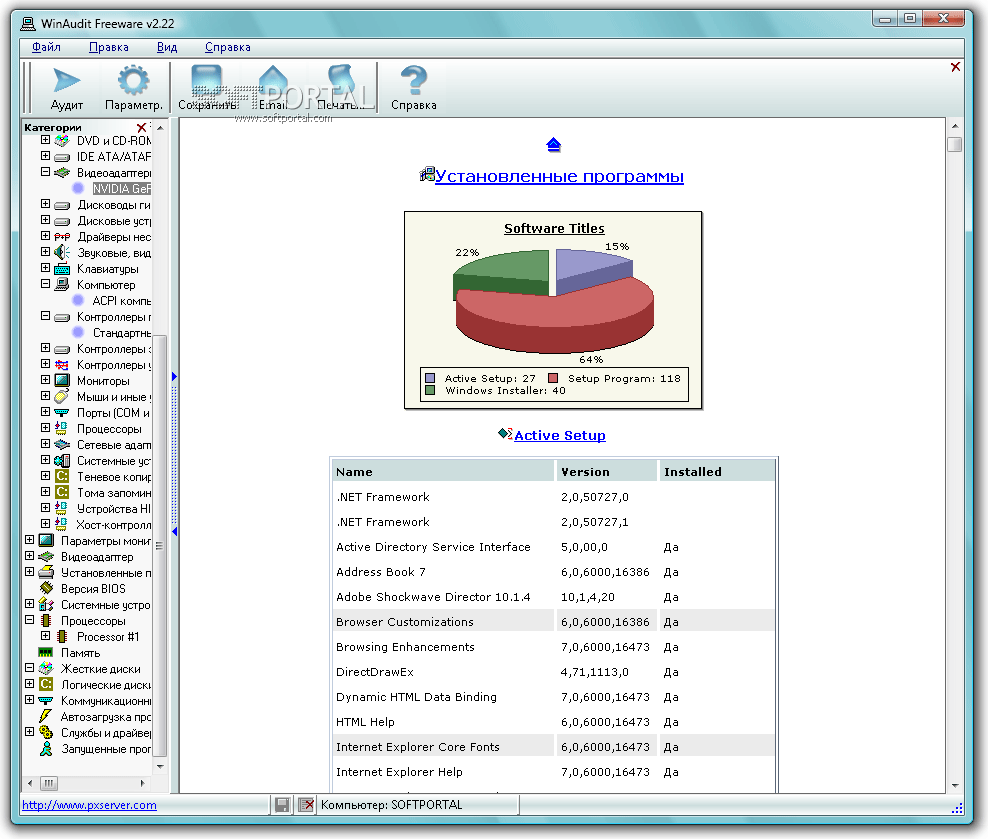Screen dimensions: 988x839
Task: Click the Звуковые speaker icon
Action: tap(62, 253)
